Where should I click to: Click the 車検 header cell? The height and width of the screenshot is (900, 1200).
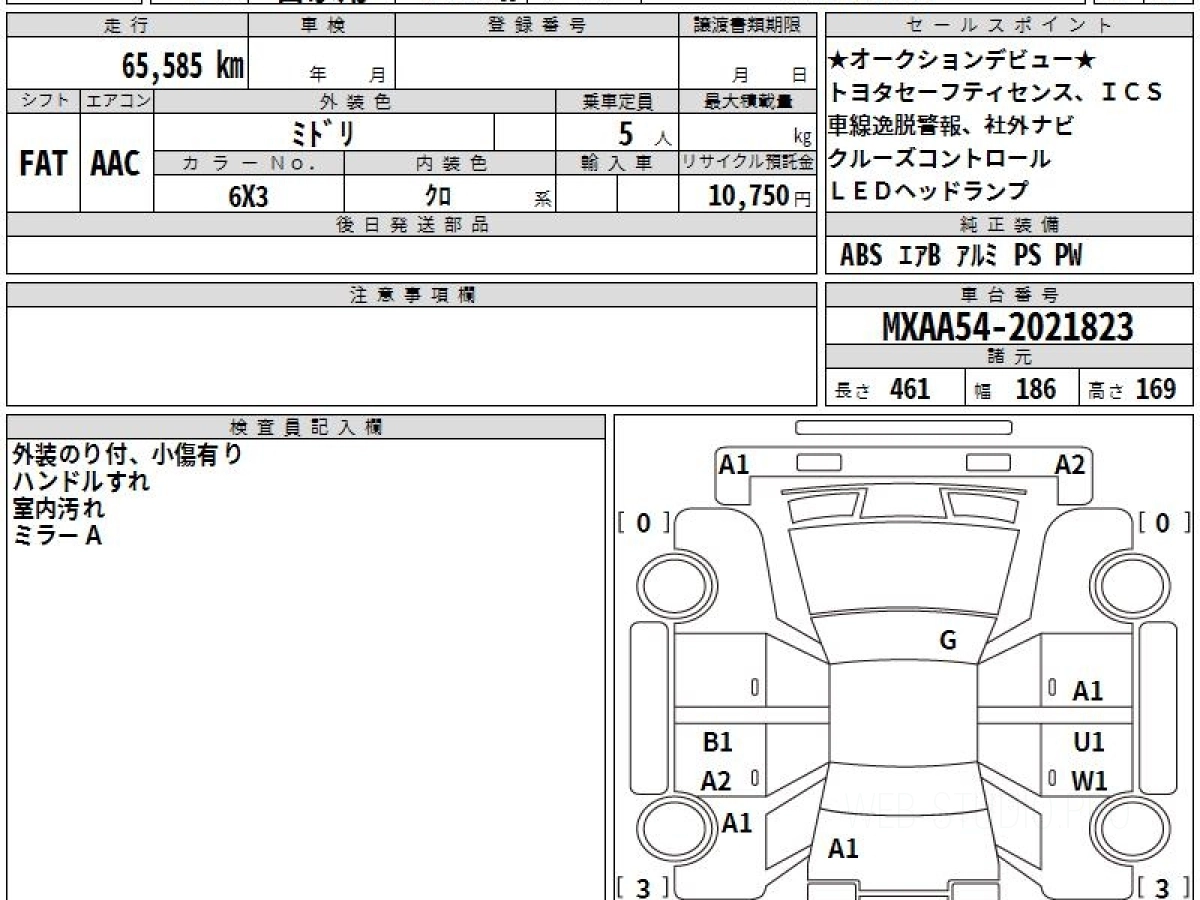click(322, 26)
